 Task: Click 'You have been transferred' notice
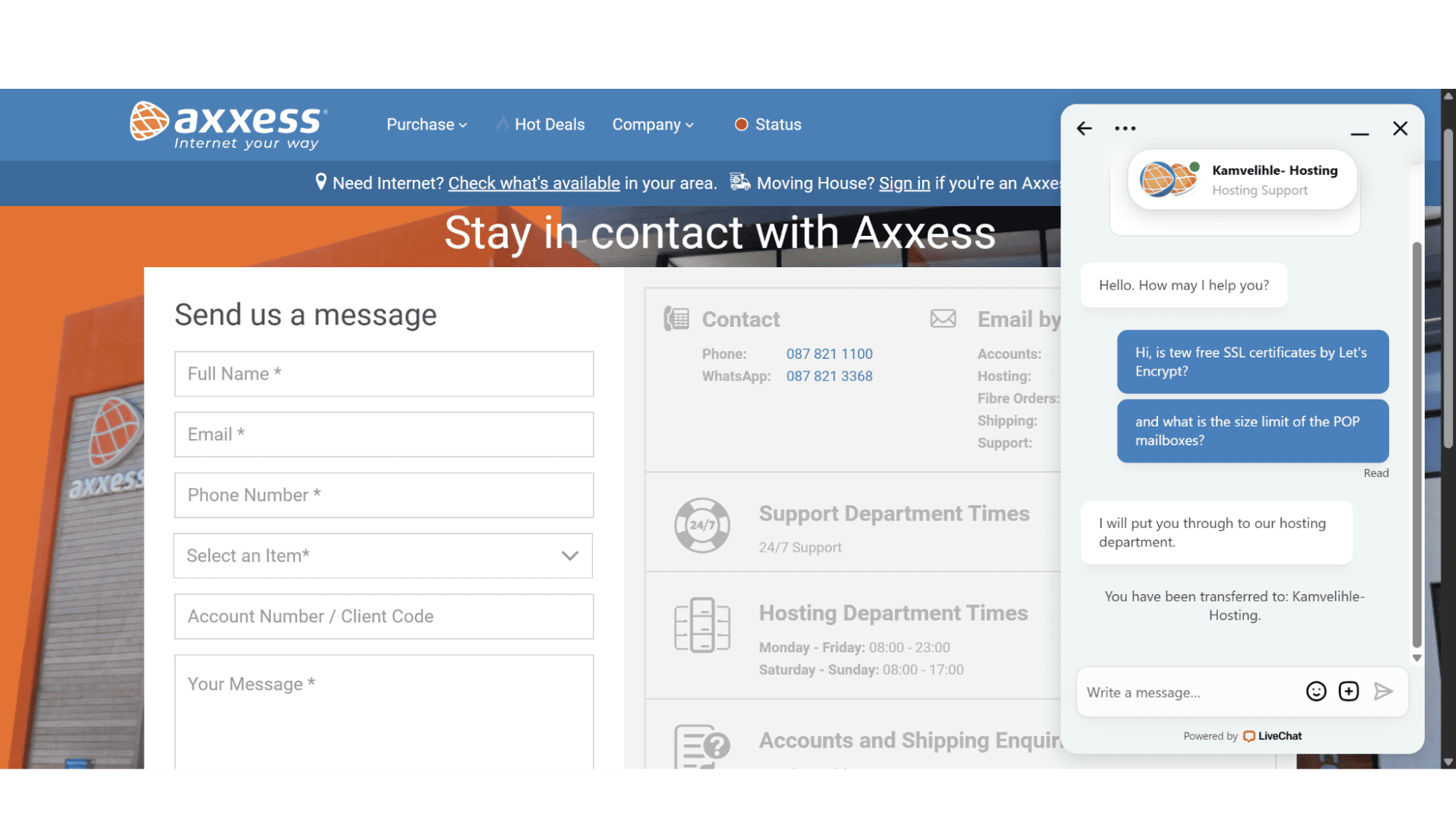[1235, 606]
